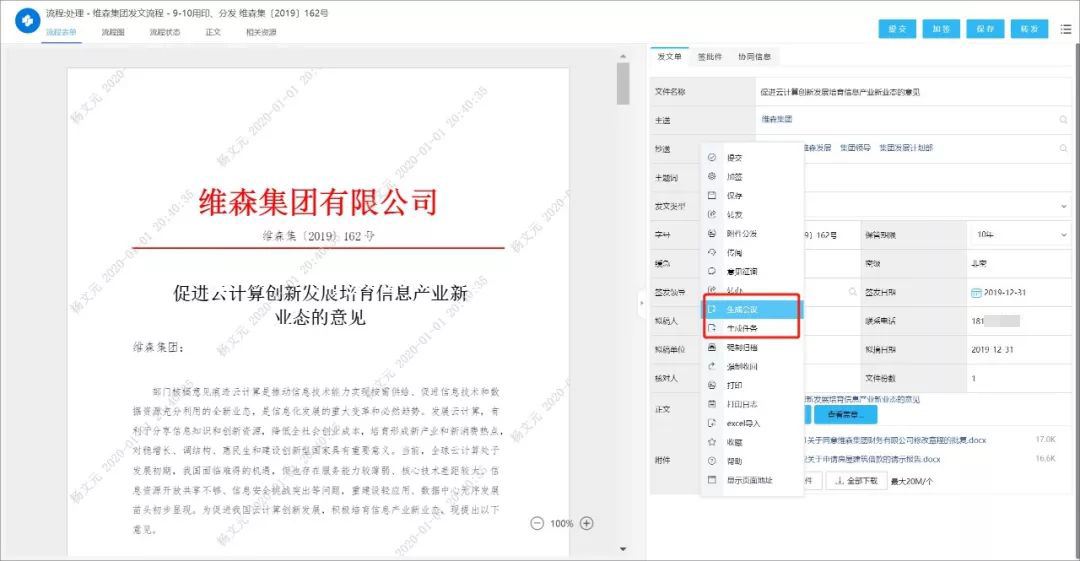Click the blue 转发 button at top
The image size is (1080, 561).
1029,29
